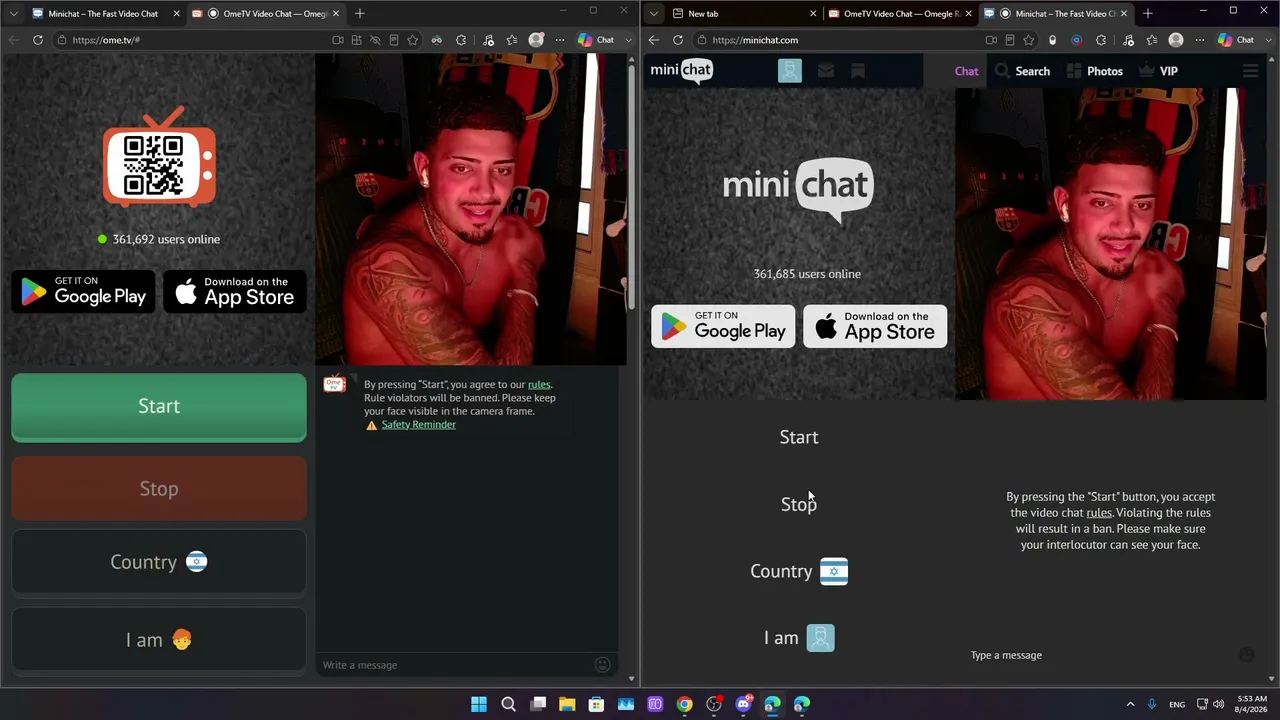Viewport: 1280px width, 720px height.
Task: Open Minichat hamburger menu
Action: [1250, 71]
